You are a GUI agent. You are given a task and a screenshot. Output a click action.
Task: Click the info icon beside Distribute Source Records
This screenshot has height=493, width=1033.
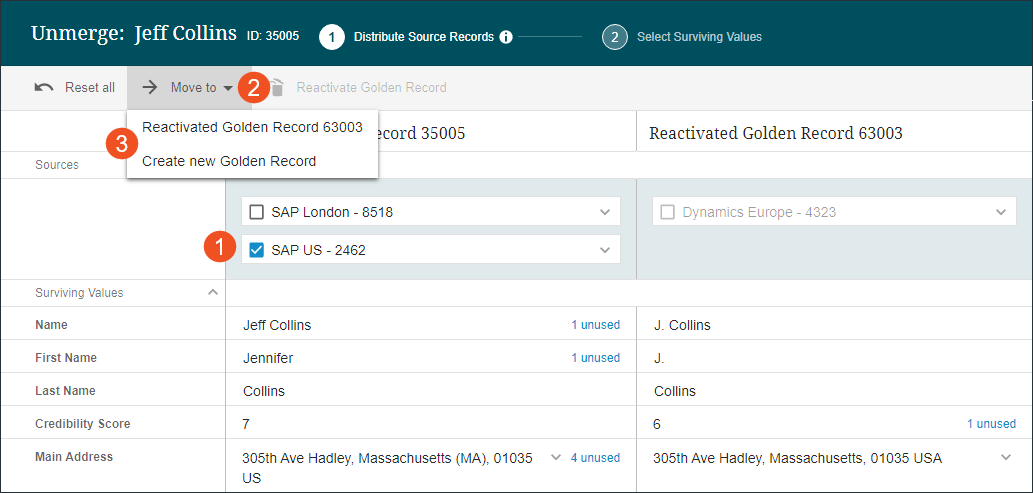click(506, 37)
